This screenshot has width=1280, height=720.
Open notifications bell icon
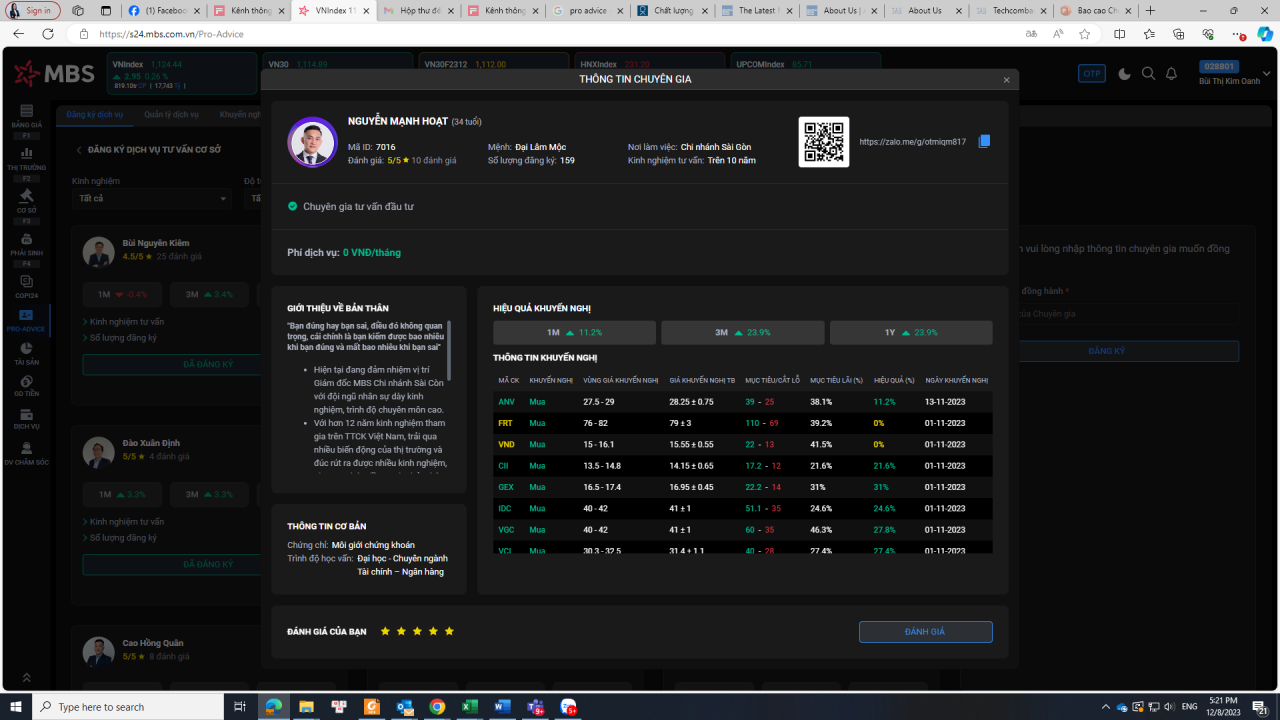click(x=1172, y=73)
